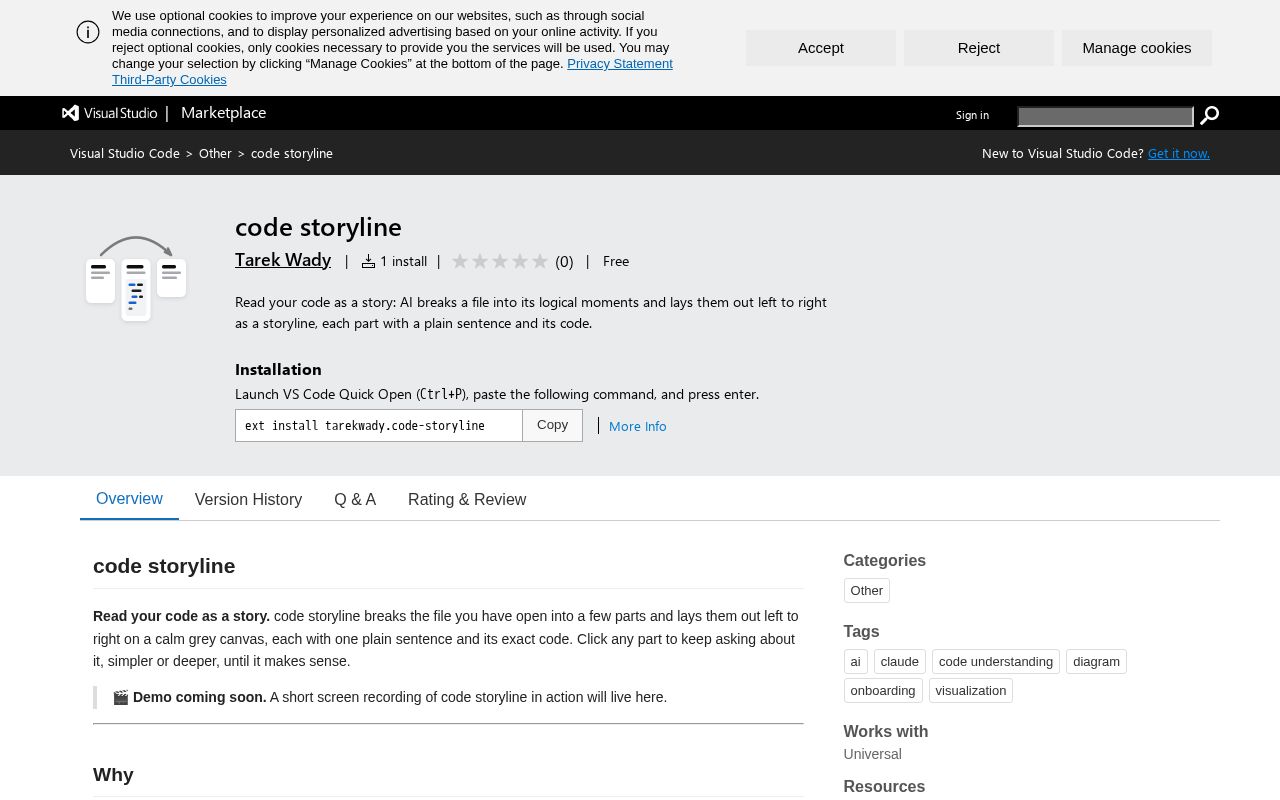Screen dimensions: 1280x800
Task: Switch to the Version History tab
Action: point(248,499)
